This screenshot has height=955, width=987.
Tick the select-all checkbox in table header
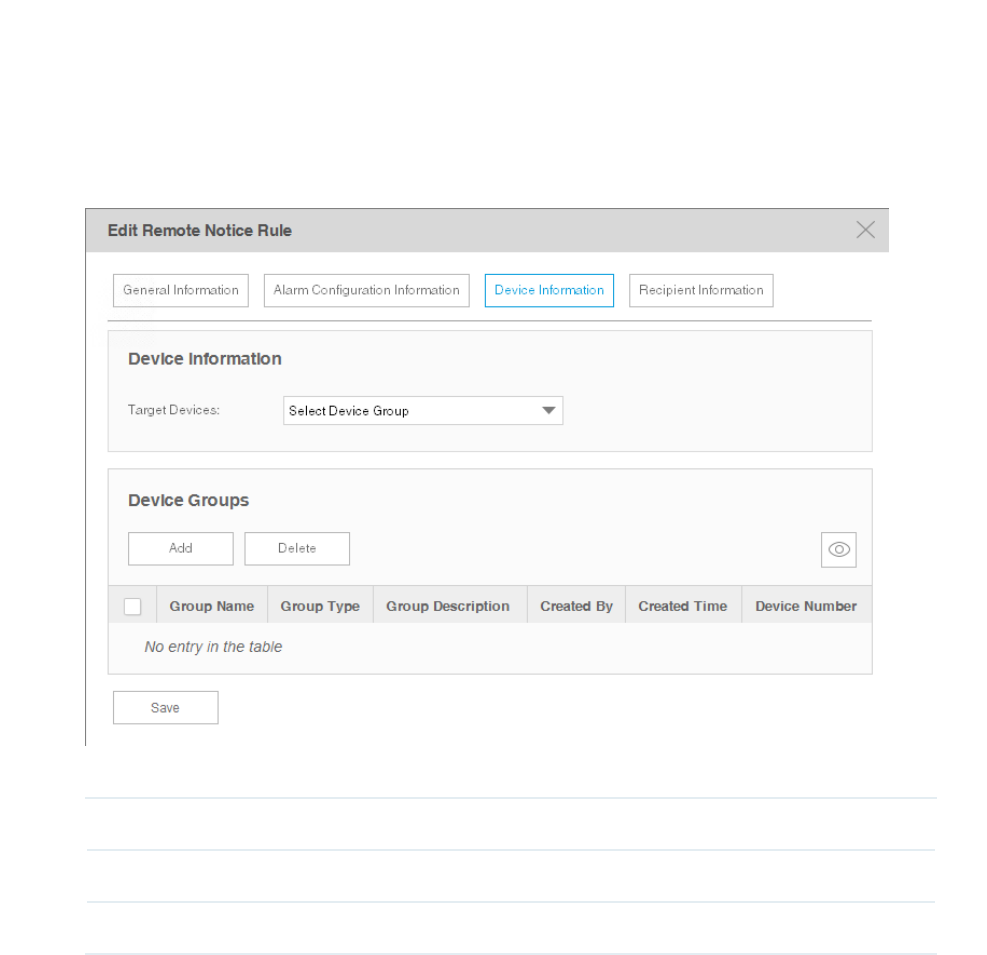(132, 606)
